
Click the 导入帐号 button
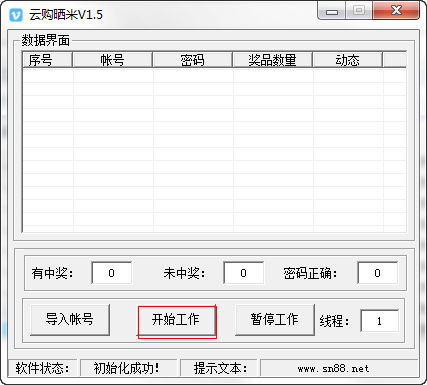(70, 319)
